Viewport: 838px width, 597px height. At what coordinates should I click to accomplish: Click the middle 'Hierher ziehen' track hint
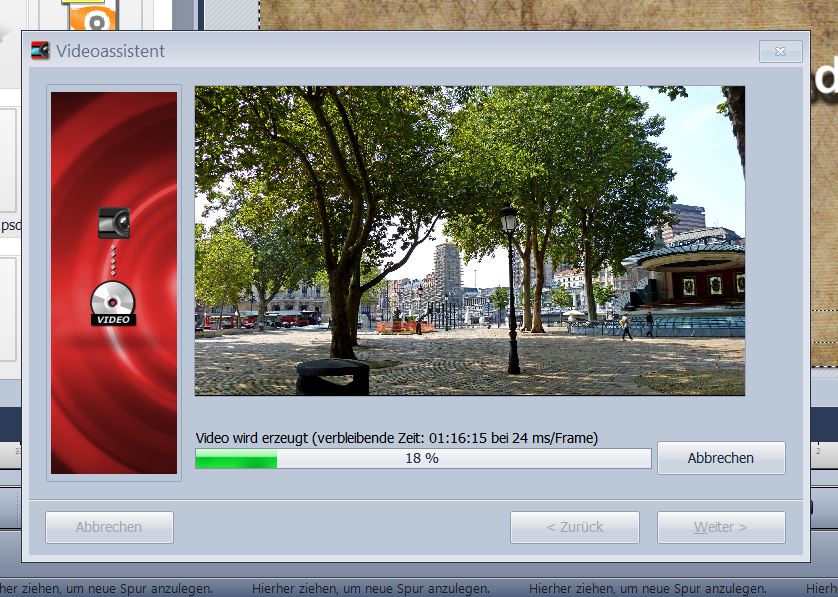pos(371,589)
